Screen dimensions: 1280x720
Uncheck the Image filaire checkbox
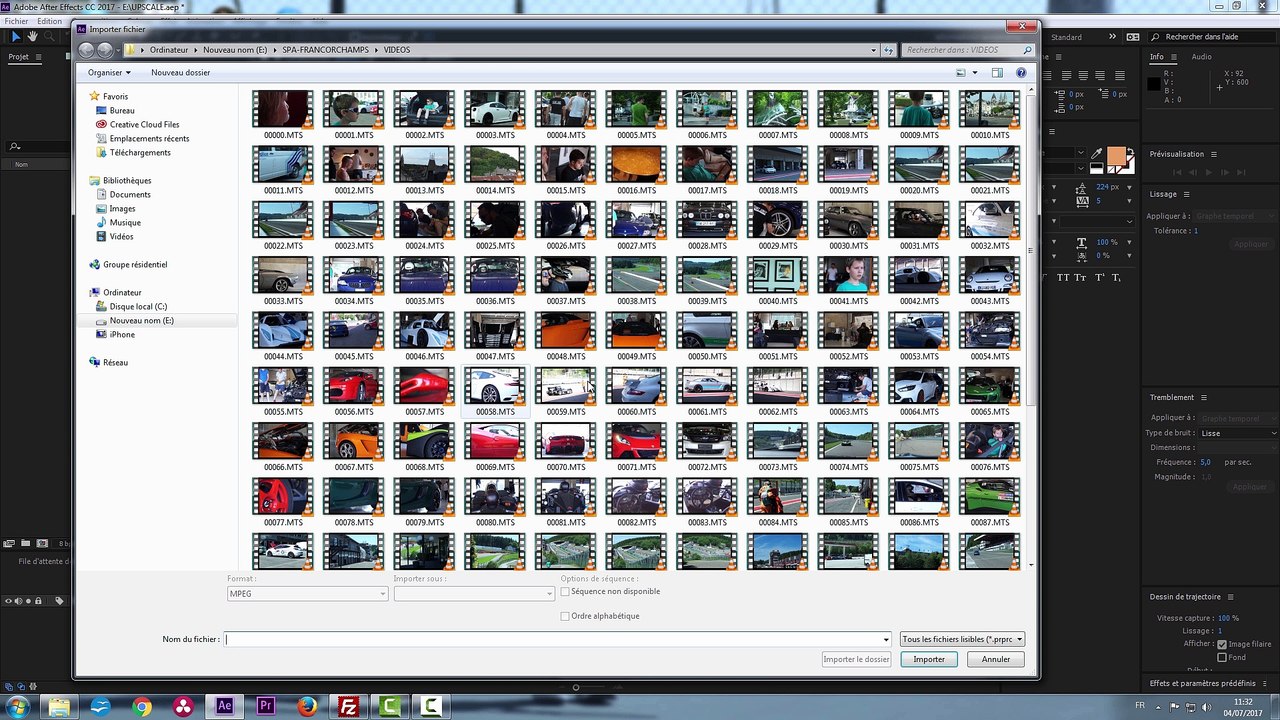(1222, 644)
